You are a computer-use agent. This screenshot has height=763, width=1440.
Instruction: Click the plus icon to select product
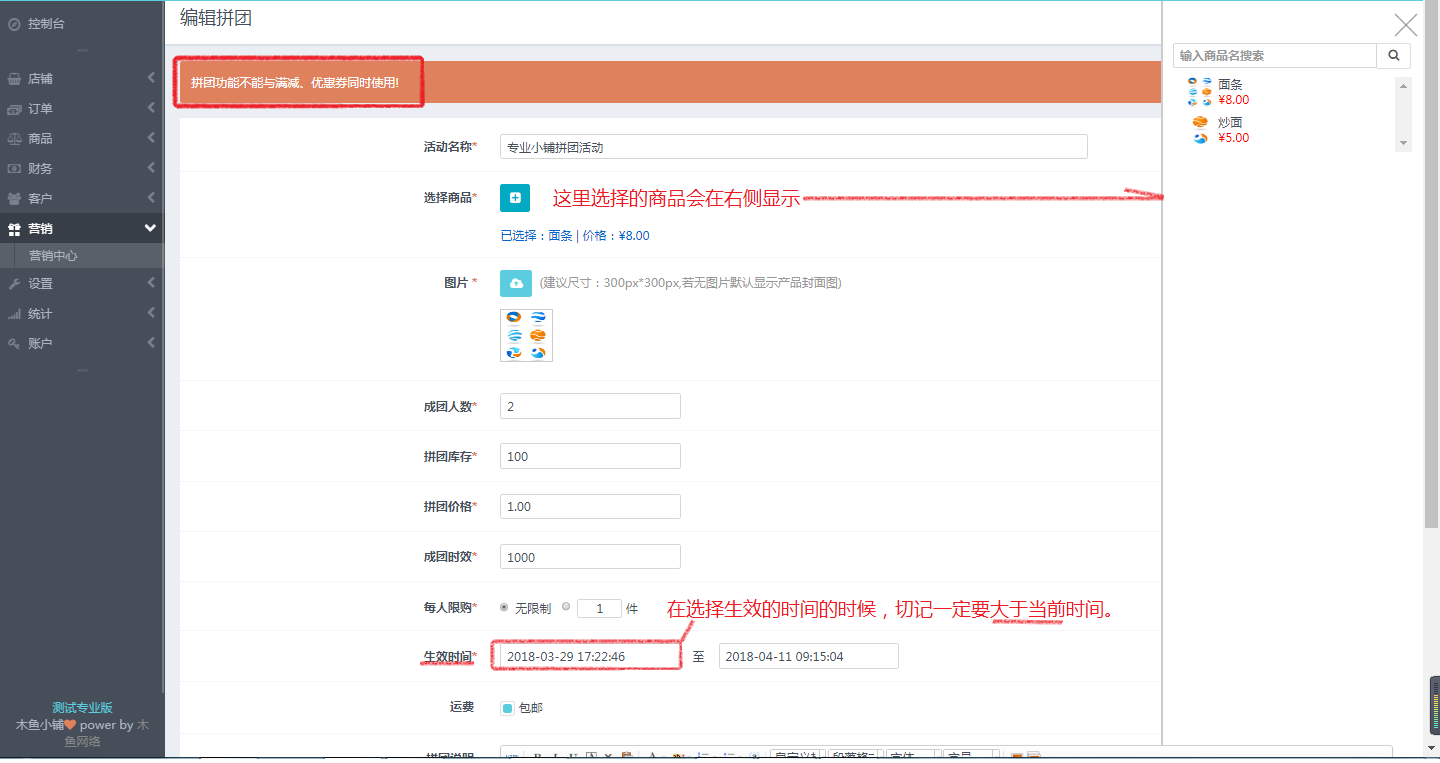[515, 198]
